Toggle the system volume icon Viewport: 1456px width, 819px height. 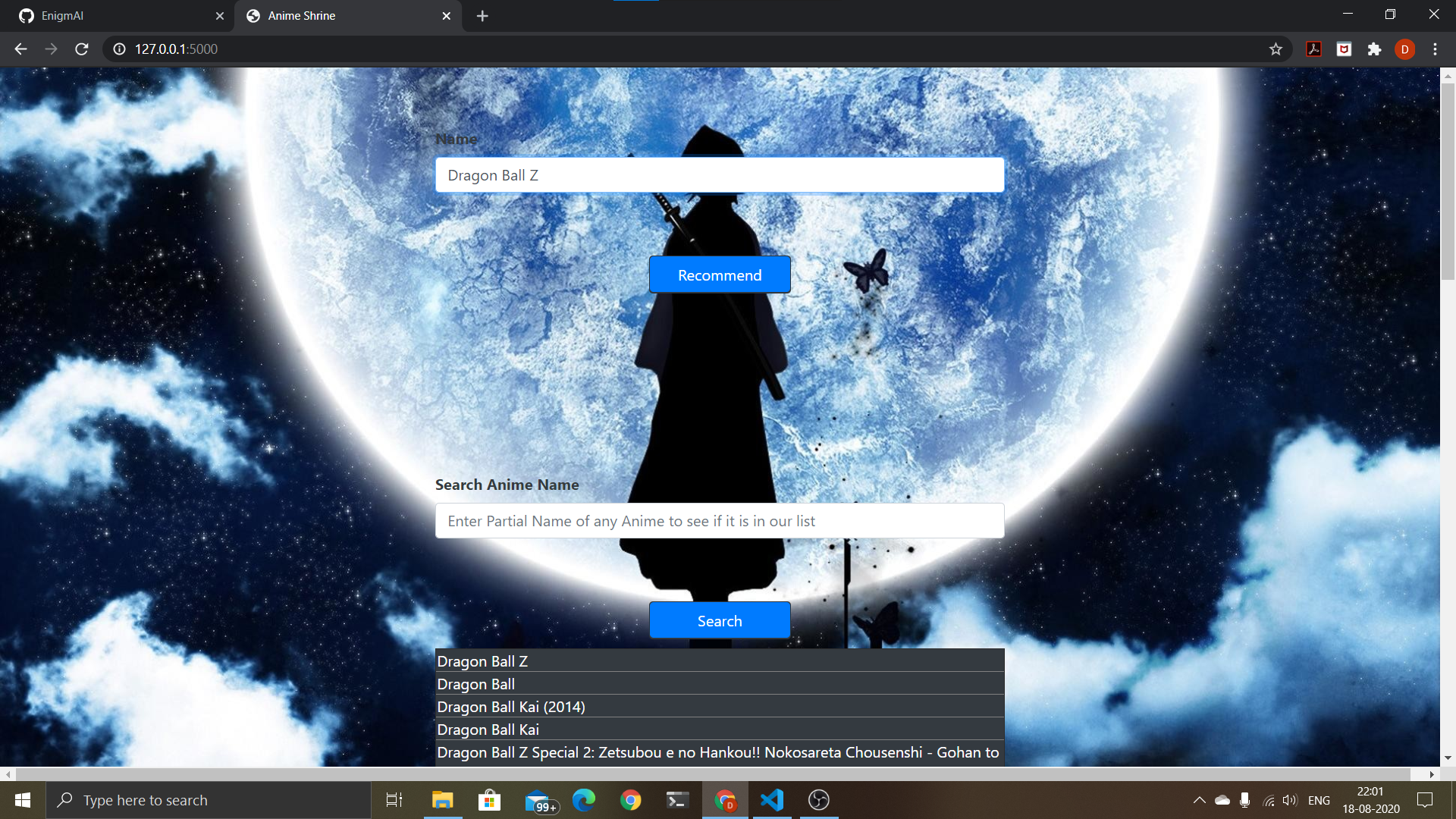[x=1289, y=800]
